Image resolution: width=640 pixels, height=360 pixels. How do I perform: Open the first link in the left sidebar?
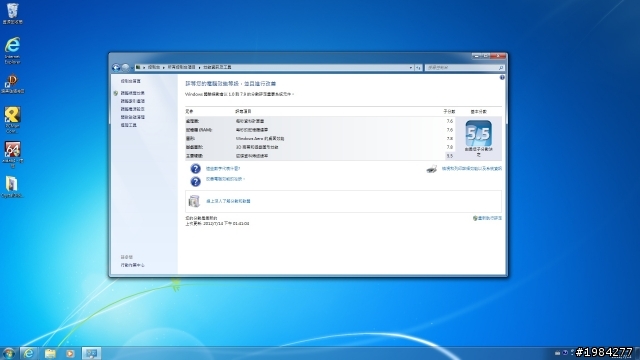click(131, 81)
